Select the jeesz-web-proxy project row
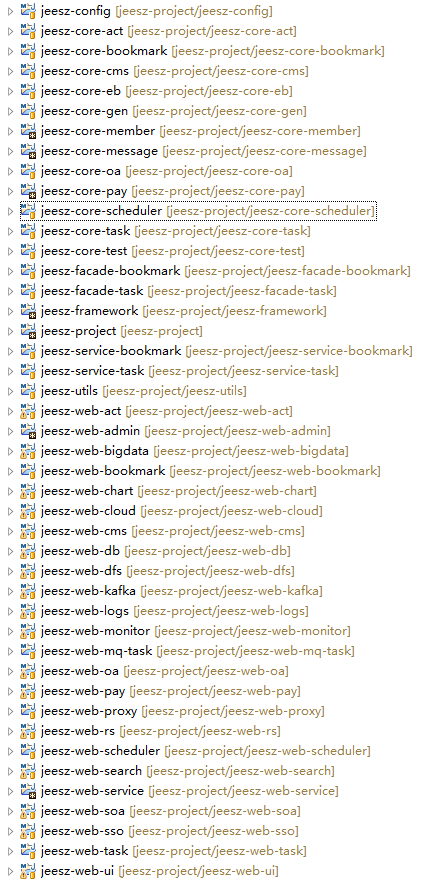 [172, 711]
